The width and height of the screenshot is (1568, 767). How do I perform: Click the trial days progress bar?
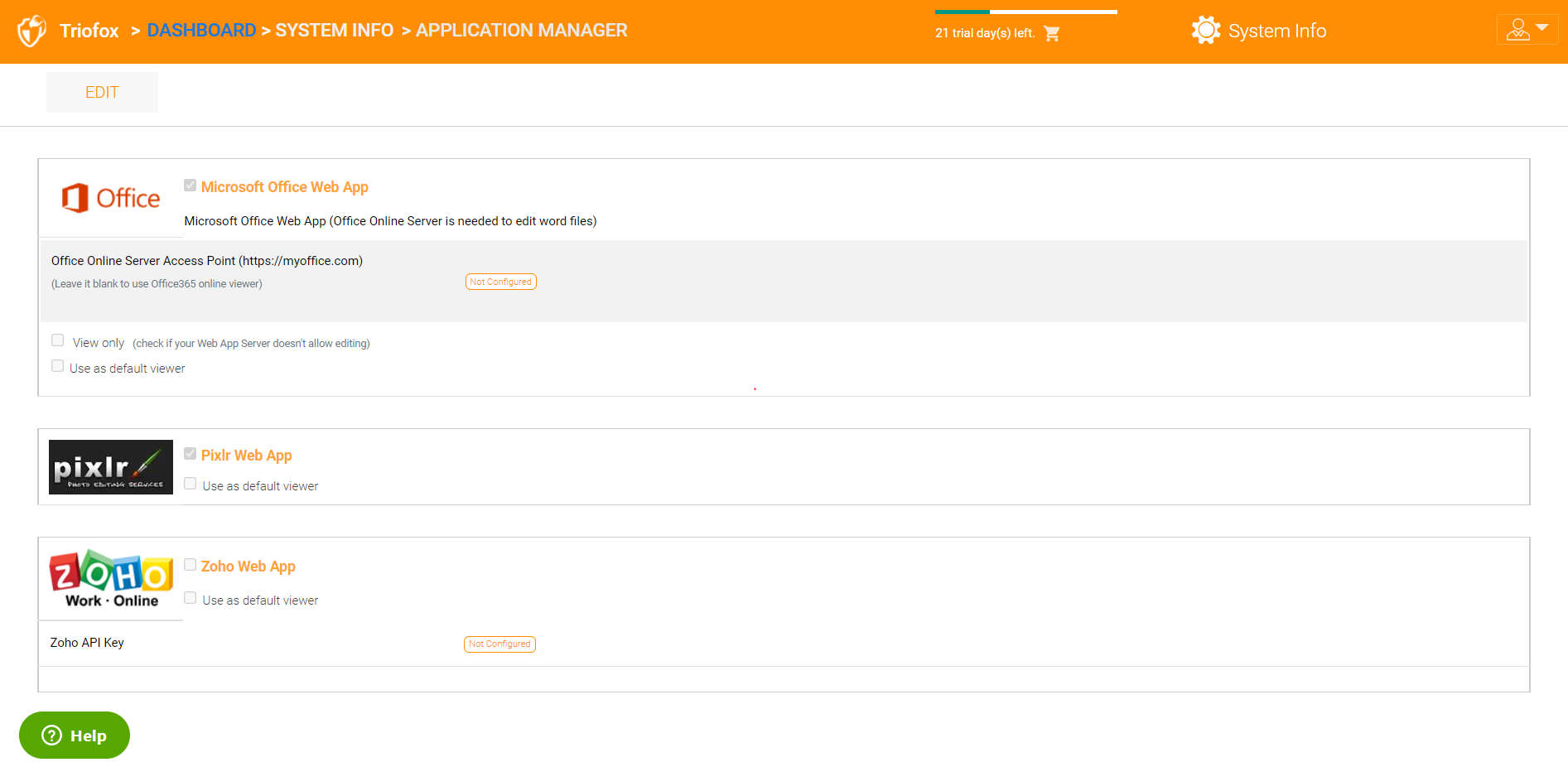1025,12
